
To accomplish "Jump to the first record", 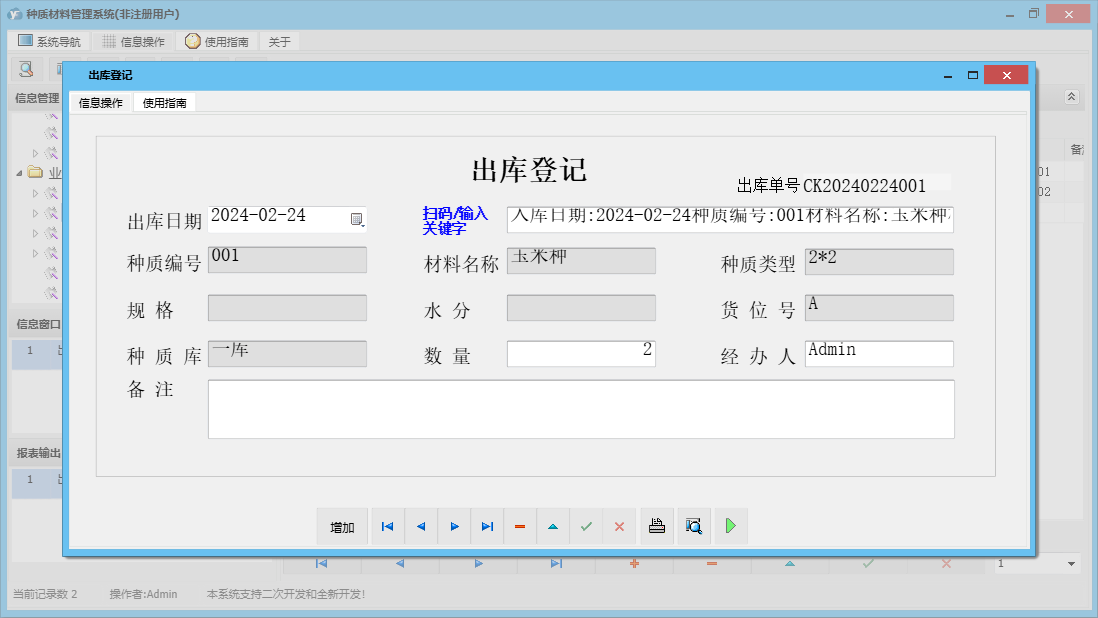I will click(x=387, y=526).
